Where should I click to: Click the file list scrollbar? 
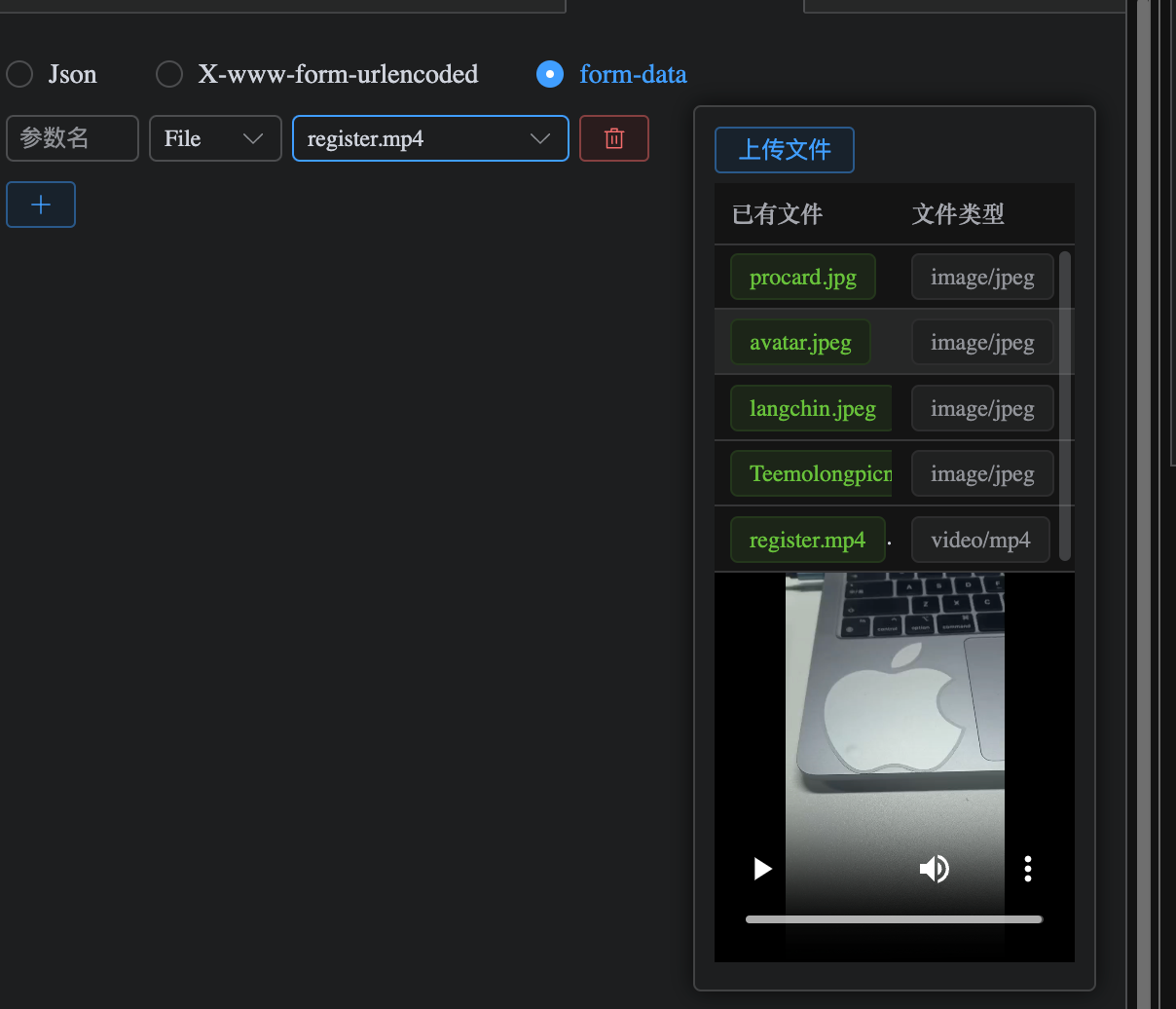(1065, 406)
